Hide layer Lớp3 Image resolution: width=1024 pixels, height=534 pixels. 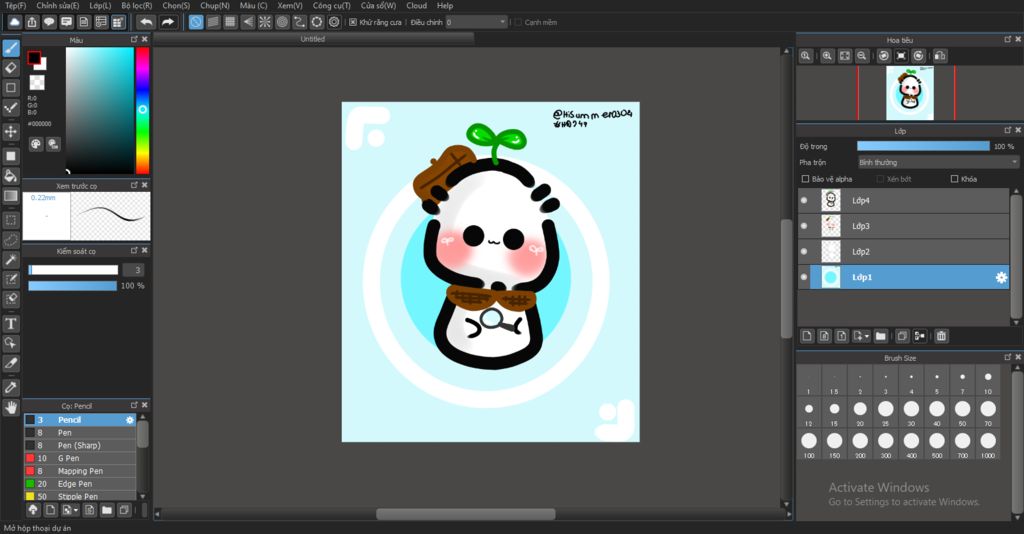click(x=804, y=226)
